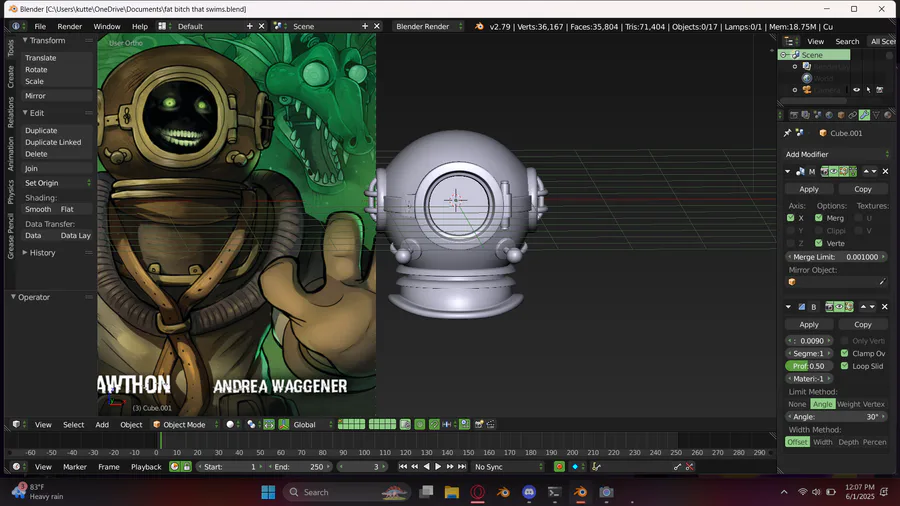This screenshot has height=506, width=900.
Task: Open the World properties tab
Action: coord(829,115)
